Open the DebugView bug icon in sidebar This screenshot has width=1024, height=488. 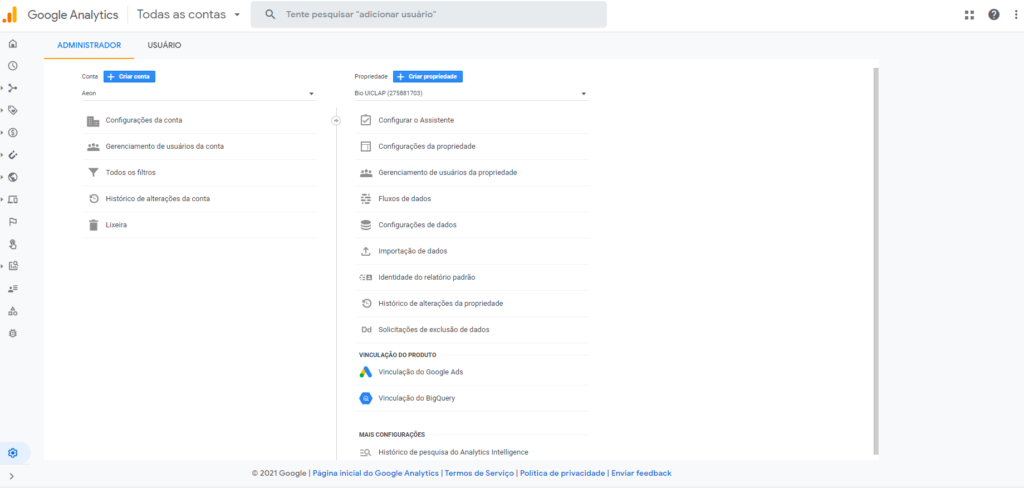[12, 333]
